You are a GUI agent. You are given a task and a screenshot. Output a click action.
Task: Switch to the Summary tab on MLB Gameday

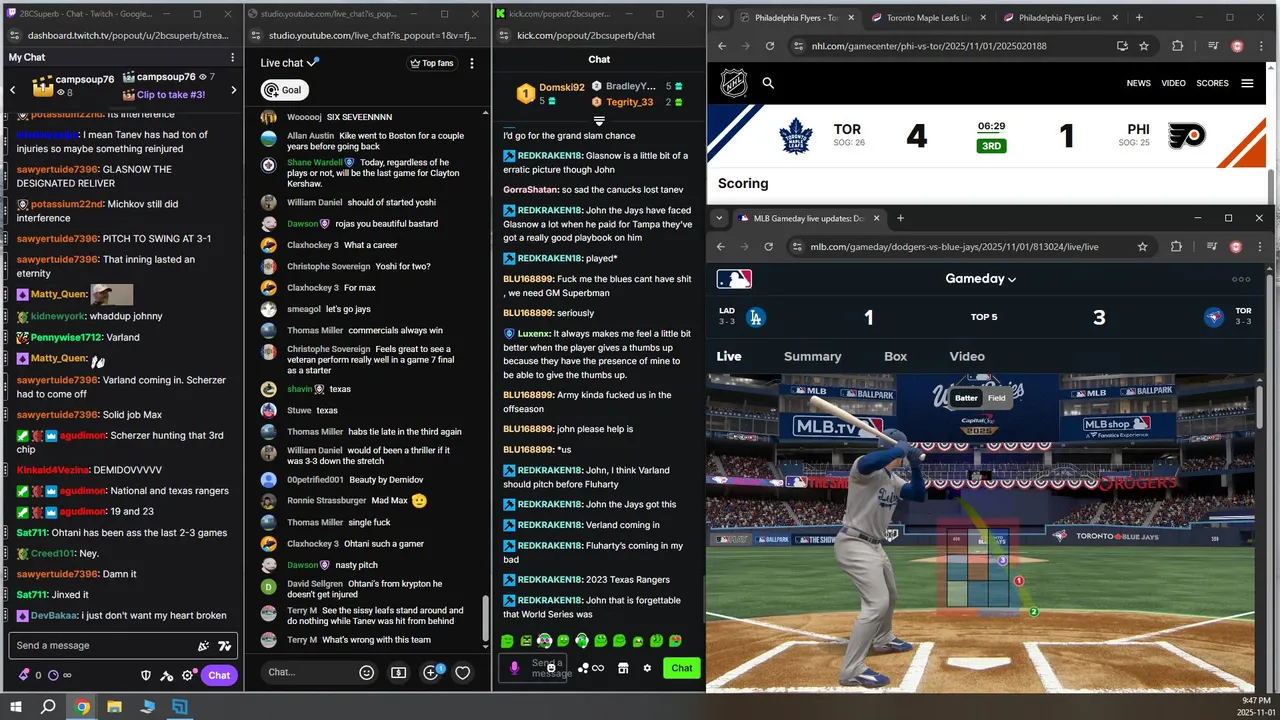click(812, 356)
